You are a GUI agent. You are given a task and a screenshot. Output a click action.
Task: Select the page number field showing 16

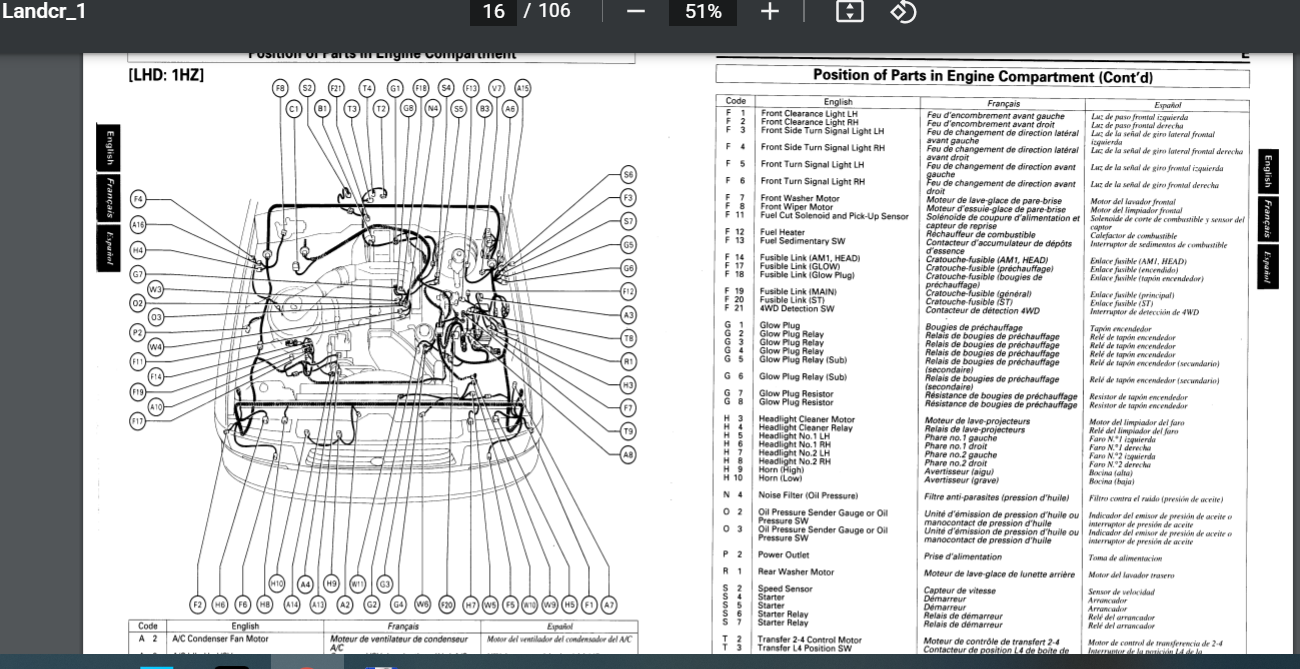coord(493,12)
